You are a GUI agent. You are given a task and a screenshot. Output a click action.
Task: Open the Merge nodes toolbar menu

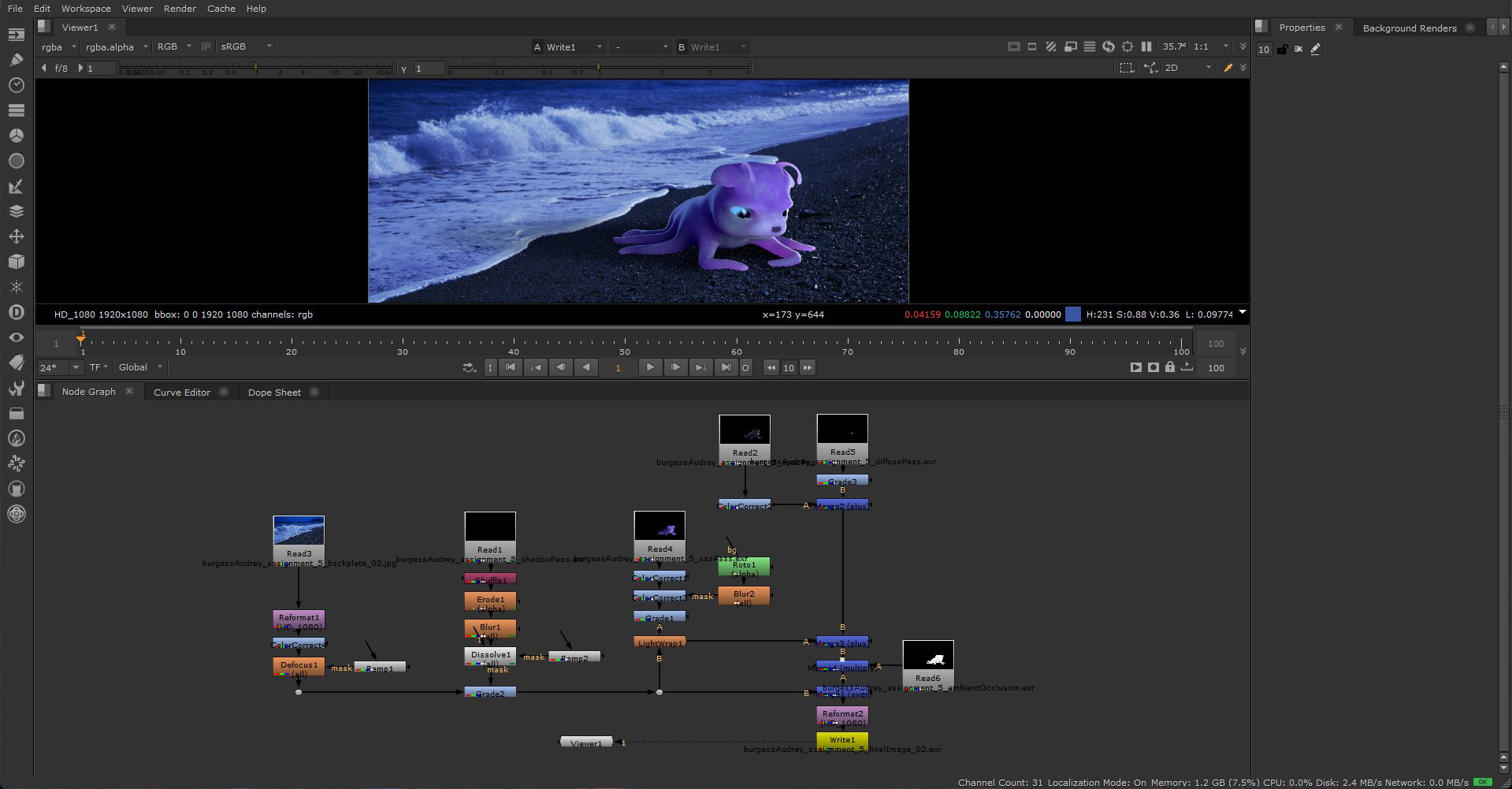(x=17, y=211)
